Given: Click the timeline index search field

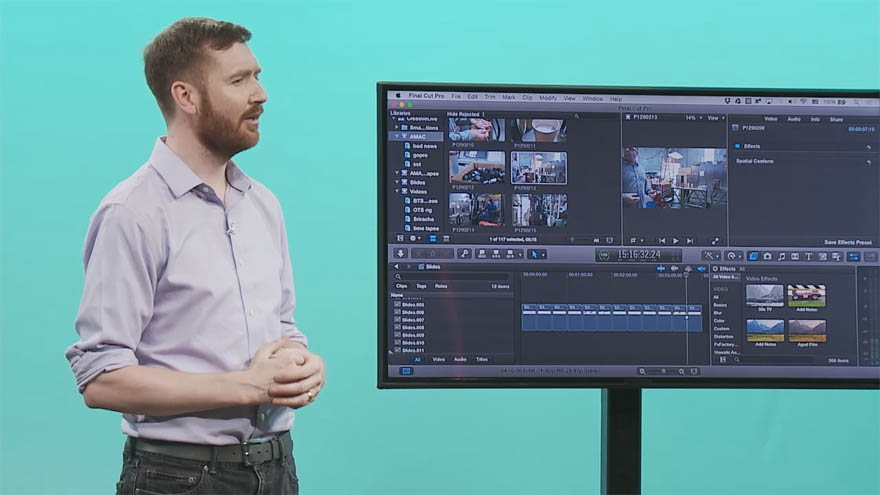Looking at the screenshot, I should pyautogui.click(x=452, y=277).
